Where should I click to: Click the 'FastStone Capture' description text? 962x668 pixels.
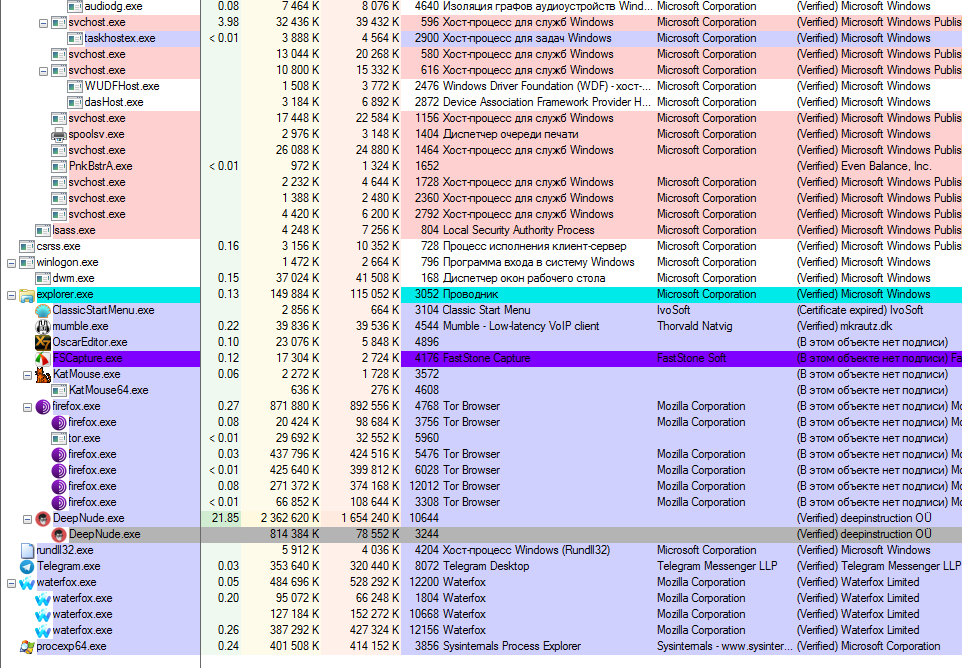coord(487,358)
